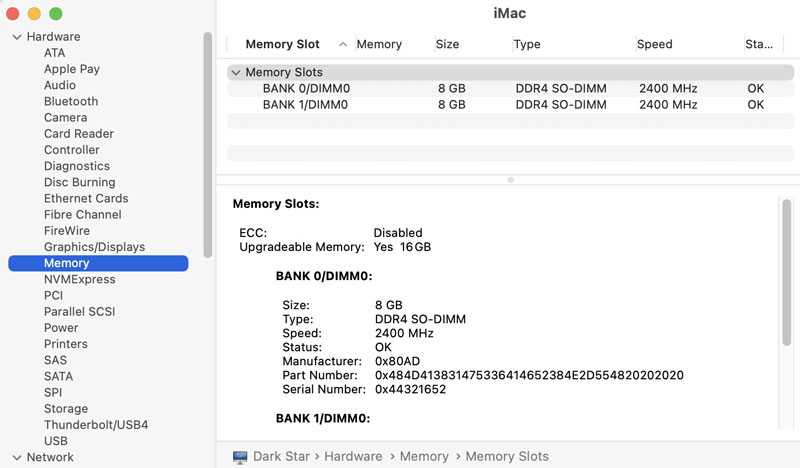Click Memory in the path bar
This screenshot has width=800, height=468.
coord(424,457)
